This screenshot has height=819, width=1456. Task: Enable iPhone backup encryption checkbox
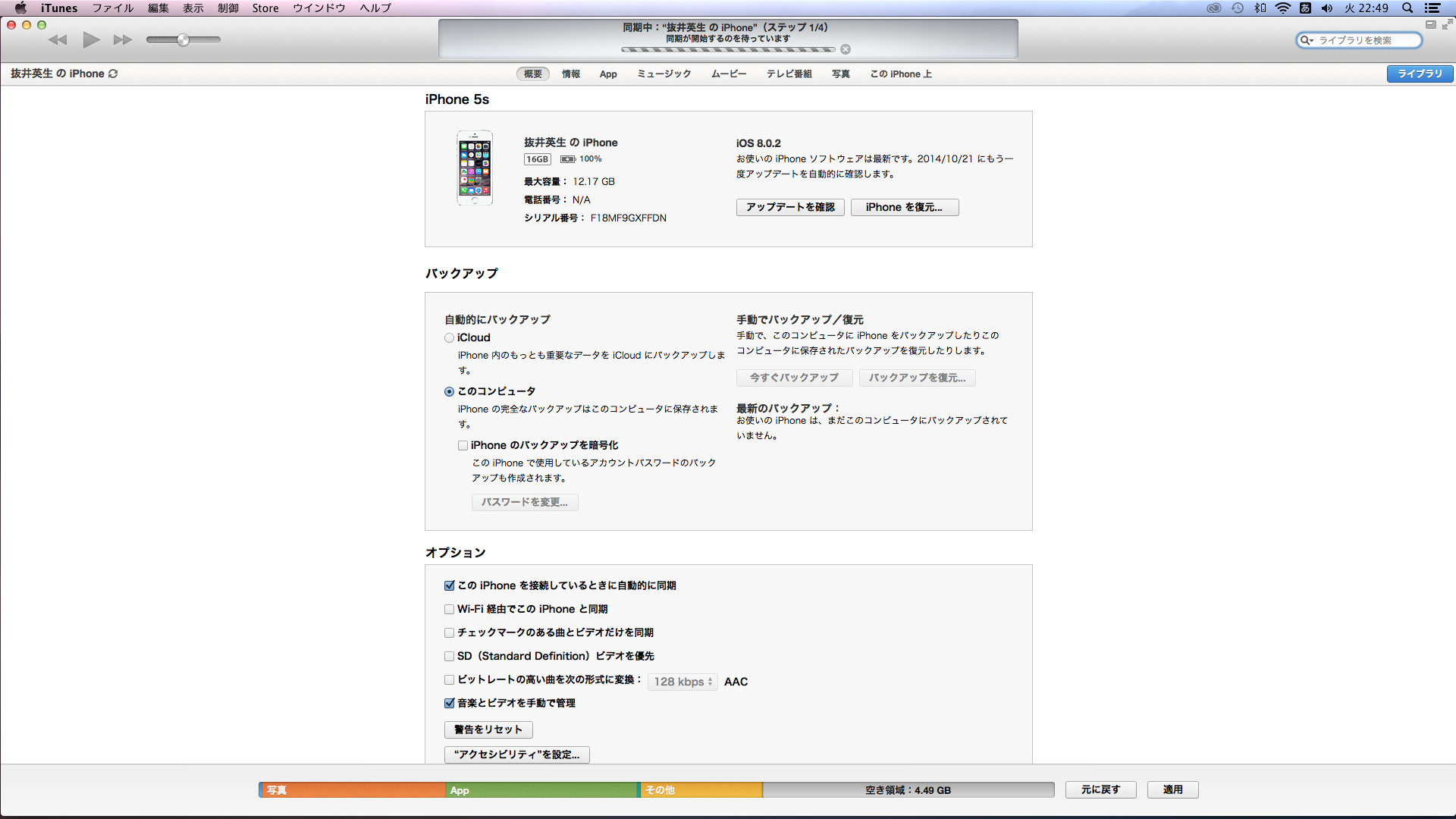[x=463, y=446]
